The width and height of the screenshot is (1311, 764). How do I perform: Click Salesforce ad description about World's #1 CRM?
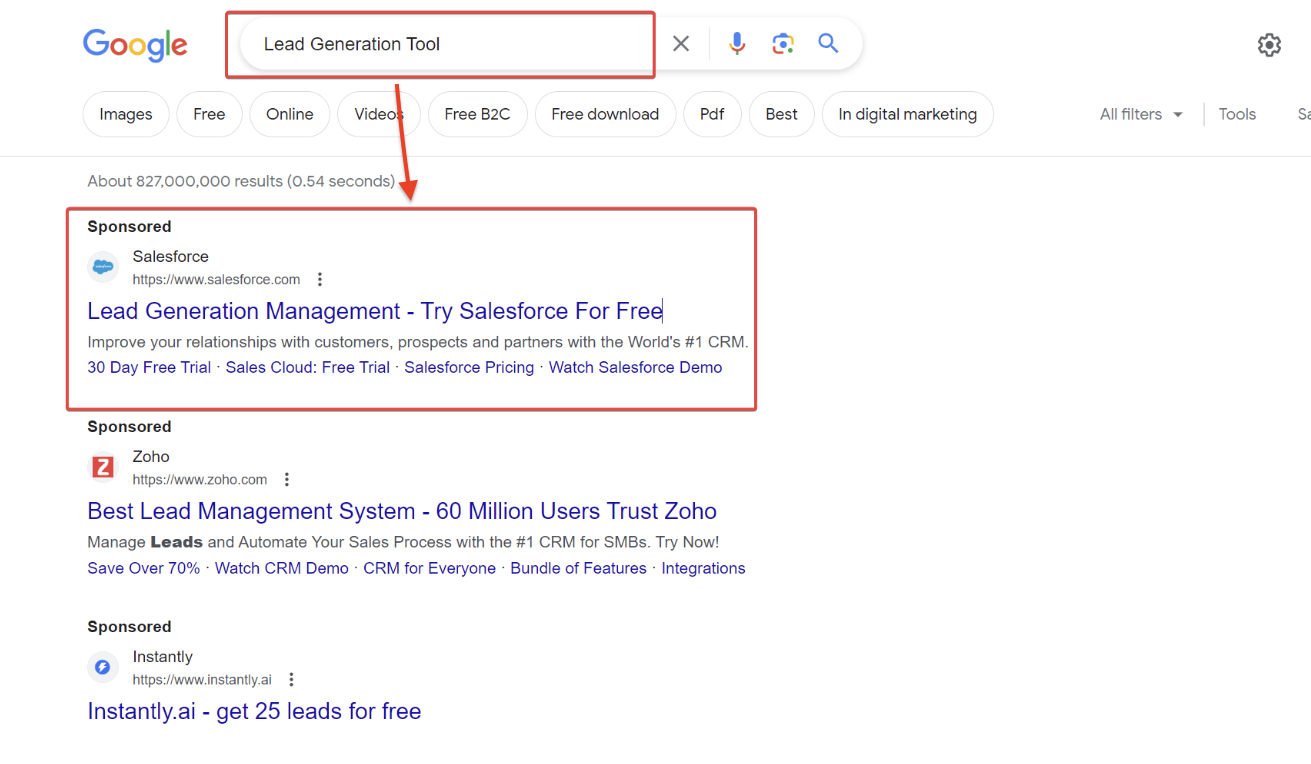pyautogui.click(x=418, y=342)
